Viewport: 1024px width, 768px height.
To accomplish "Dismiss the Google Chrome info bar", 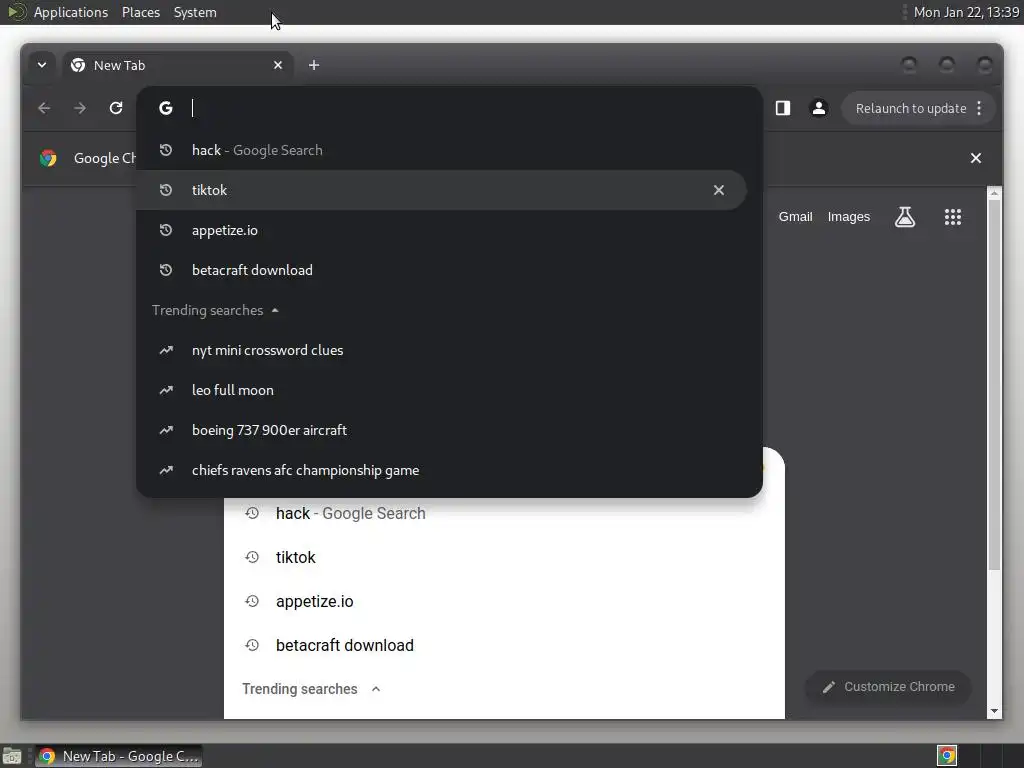I will coord(976,158).
